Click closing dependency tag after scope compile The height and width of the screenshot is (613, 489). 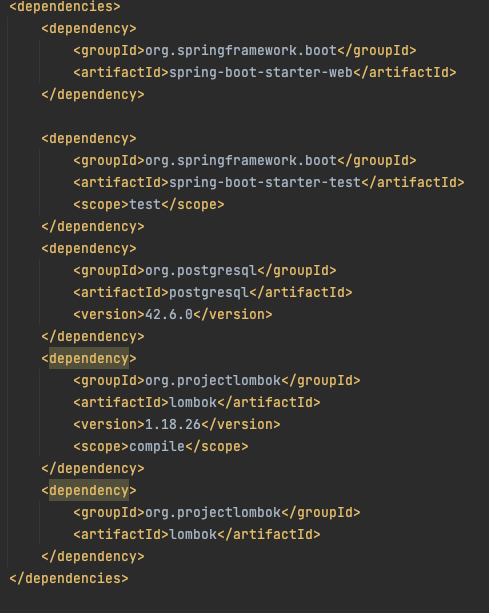(93, 468)
